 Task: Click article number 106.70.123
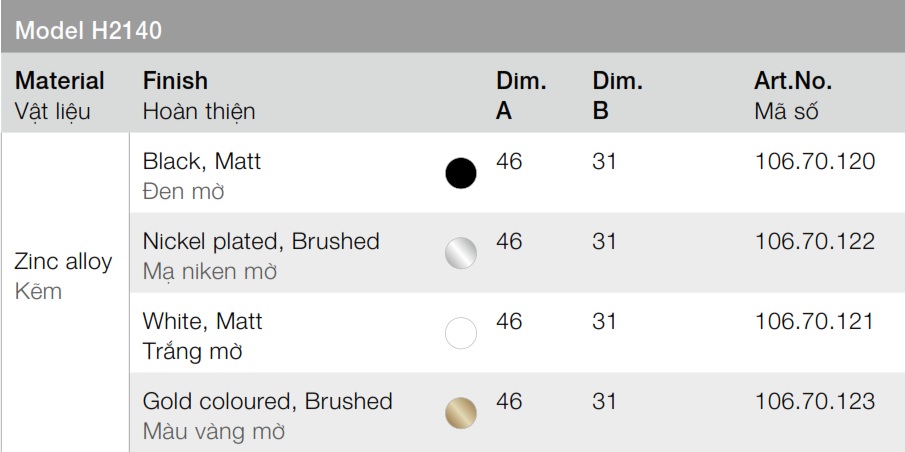[816, 401]
